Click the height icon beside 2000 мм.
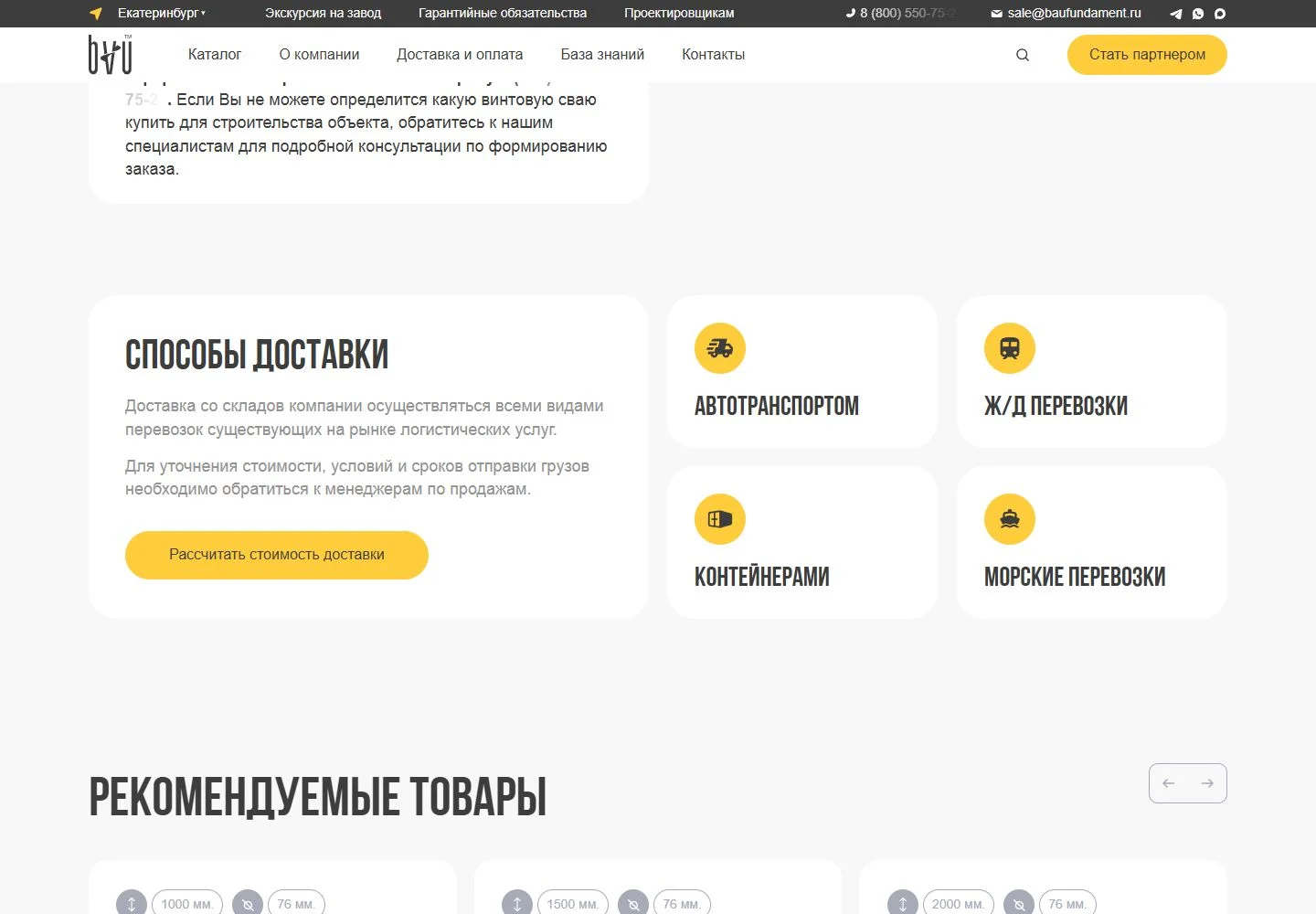1316x914 pixels. click(x=903, y=904)
